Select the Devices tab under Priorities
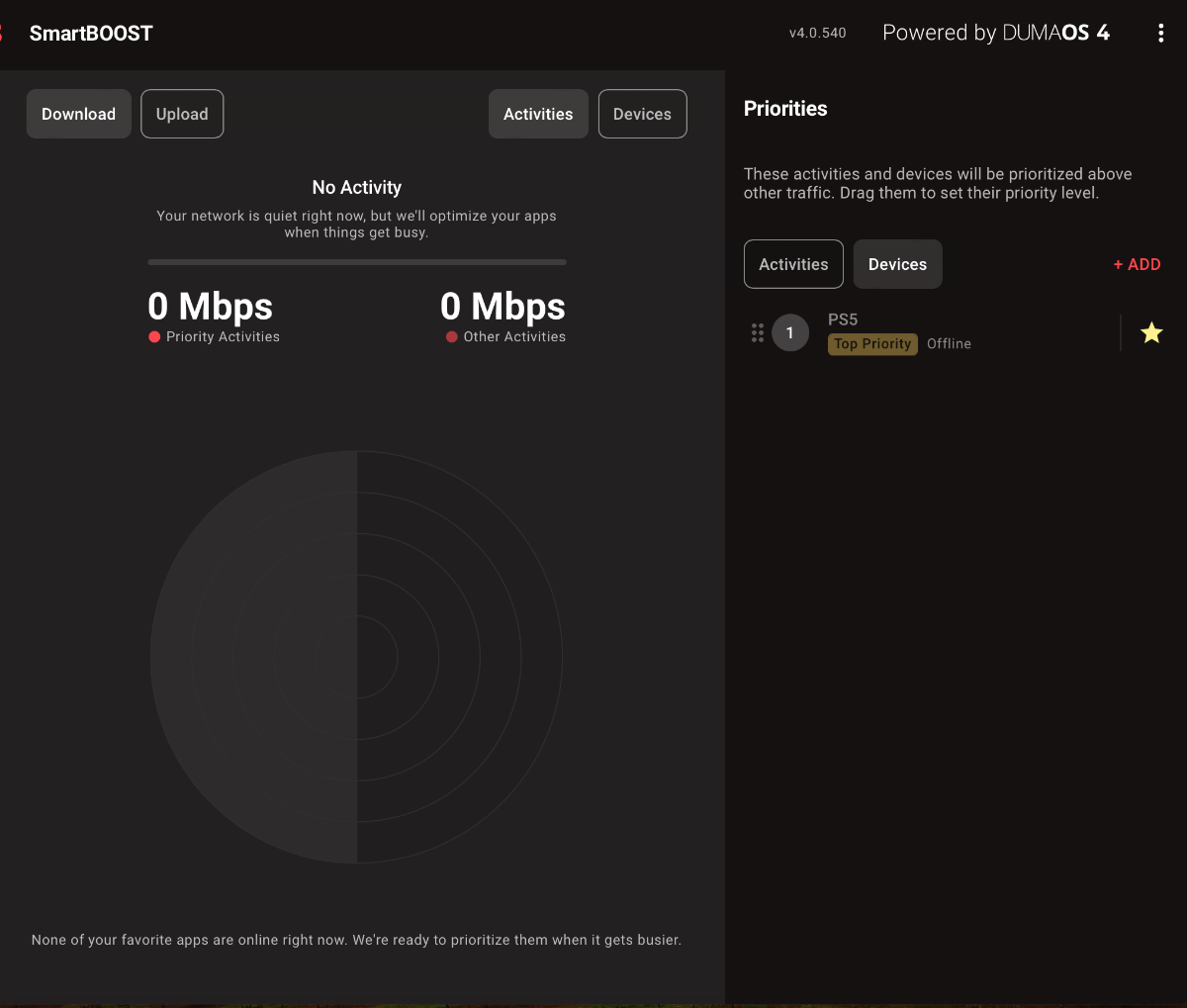The width and height of the screenshot is (1187, 1008). [x=897, y=264]
